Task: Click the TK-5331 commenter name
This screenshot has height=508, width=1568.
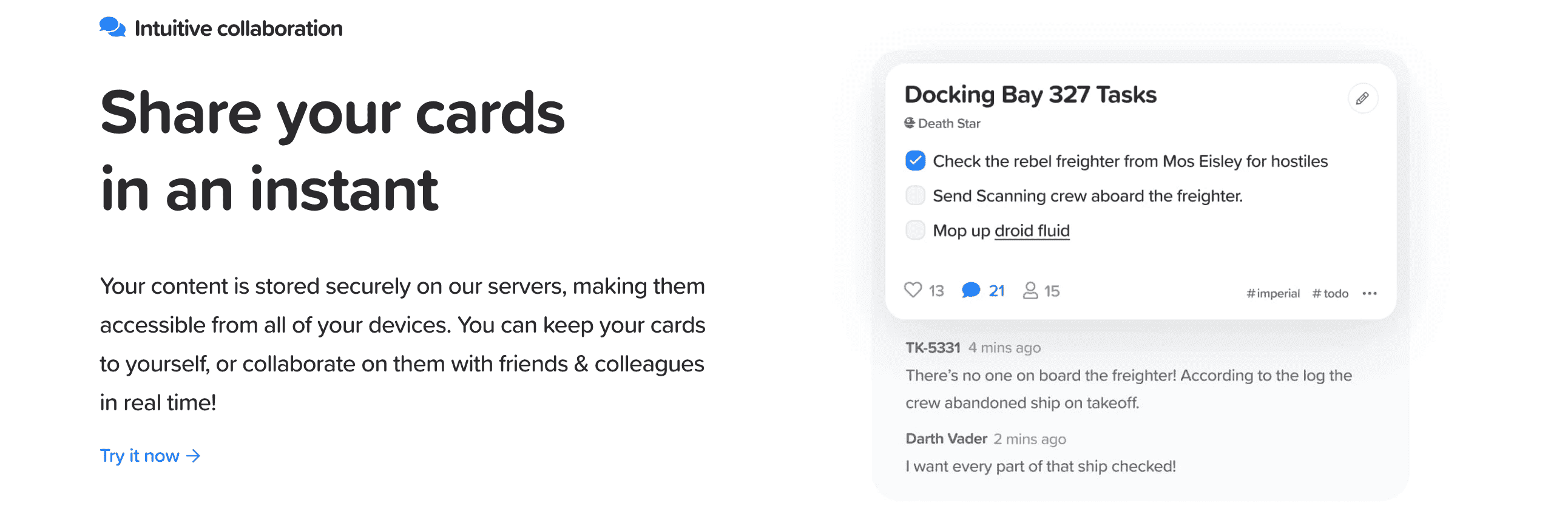Action: [933, 347]
